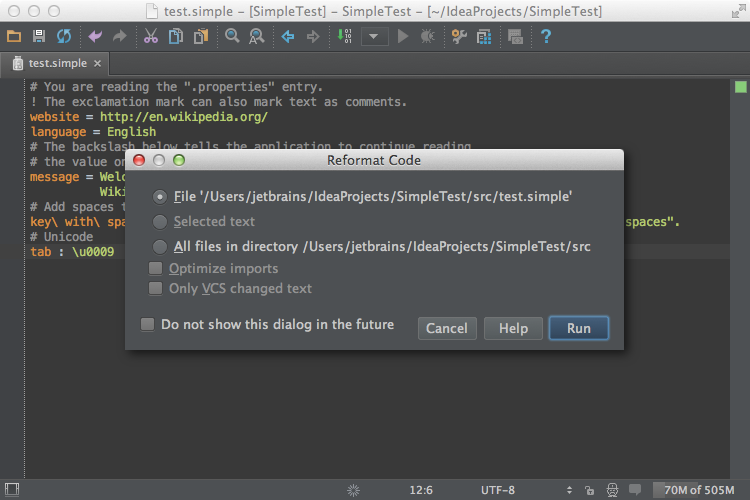
Task: Click the Debug bug icon
Action: click(428, 37)
